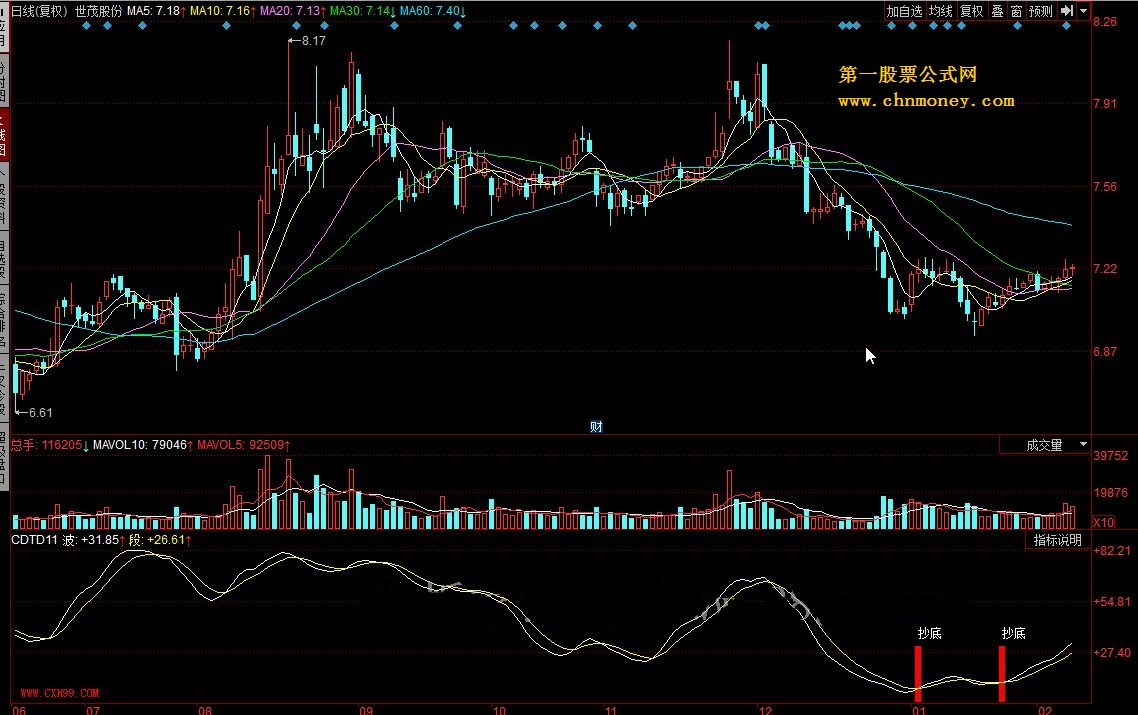1138x715 pixels.
Task: Click month 11 on the time axis
Action: pos(611,710)
